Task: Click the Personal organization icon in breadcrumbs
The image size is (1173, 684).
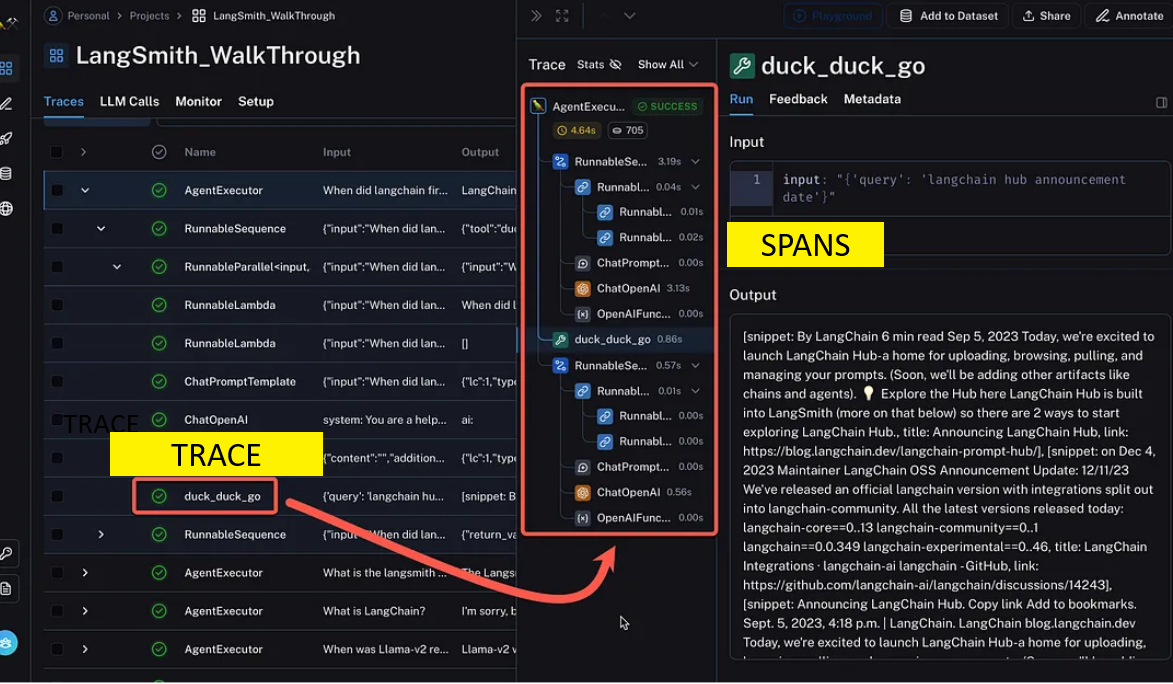Action: point(53,16)
